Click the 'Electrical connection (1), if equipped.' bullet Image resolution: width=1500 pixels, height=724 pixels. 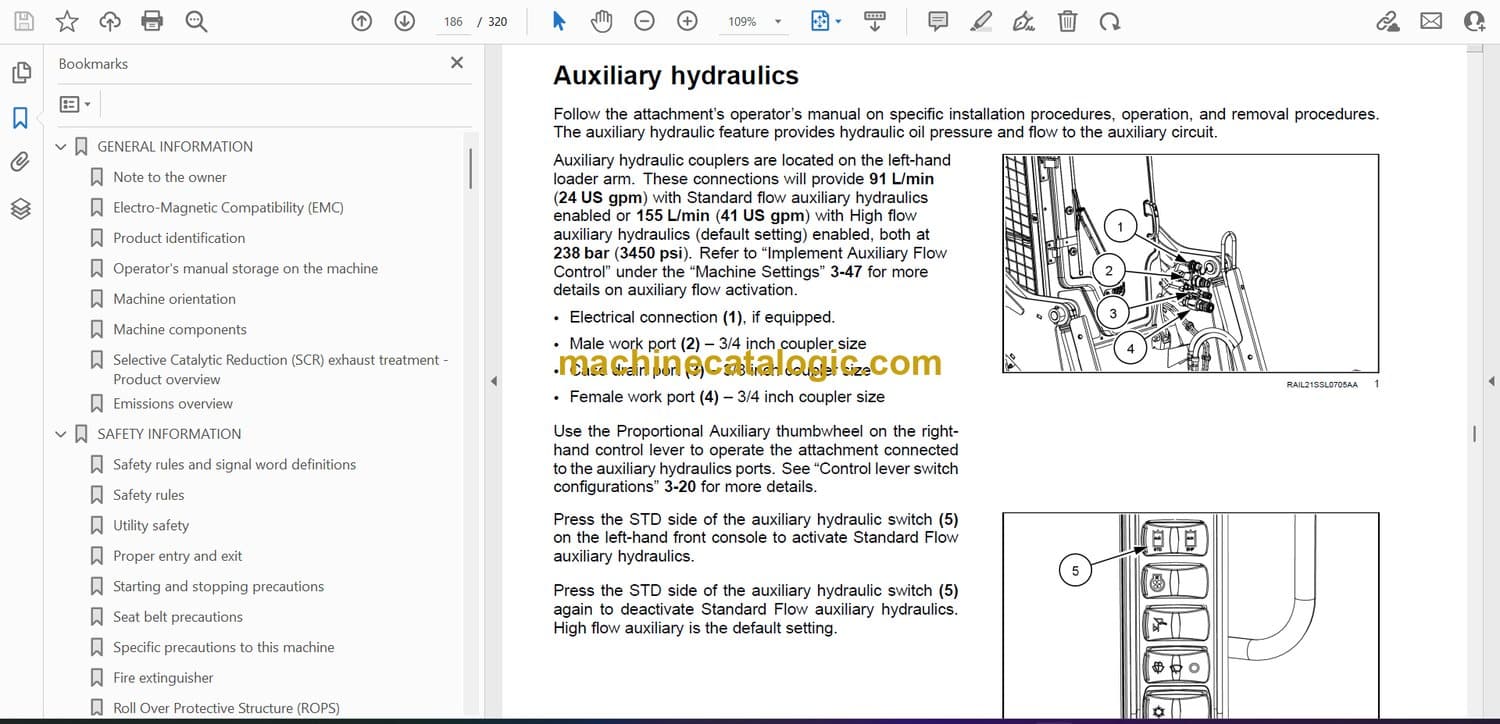coord(702,317)
